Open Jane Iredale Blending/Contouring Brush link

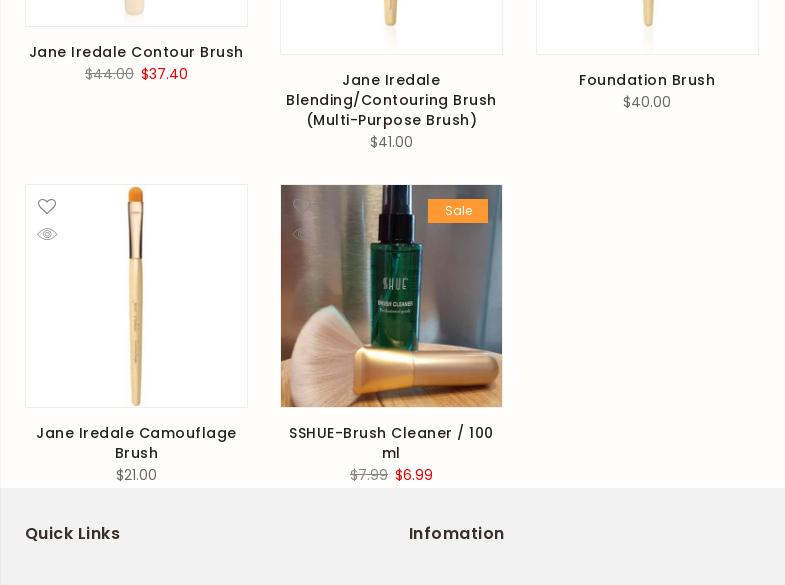pyautogui.click(x=391, y=100)
